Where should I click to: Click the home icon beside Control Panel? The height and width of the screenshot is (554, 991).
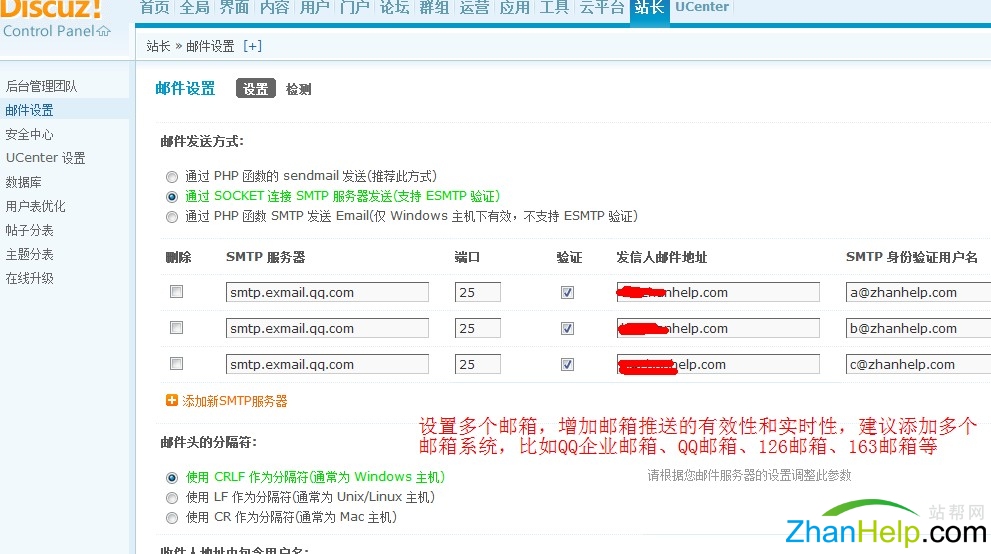click(x=104, y=30)
